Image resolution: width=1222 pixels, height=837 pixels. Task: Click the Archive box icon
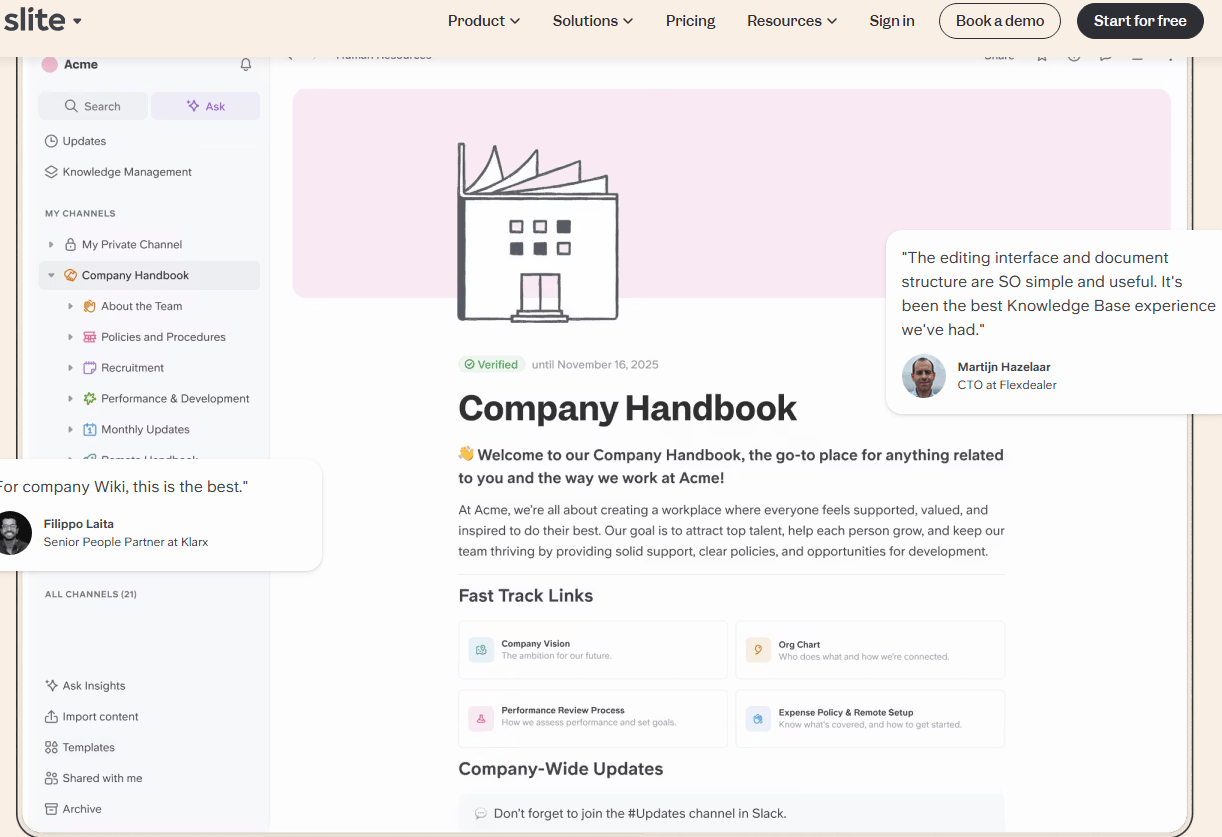[52, 809]
